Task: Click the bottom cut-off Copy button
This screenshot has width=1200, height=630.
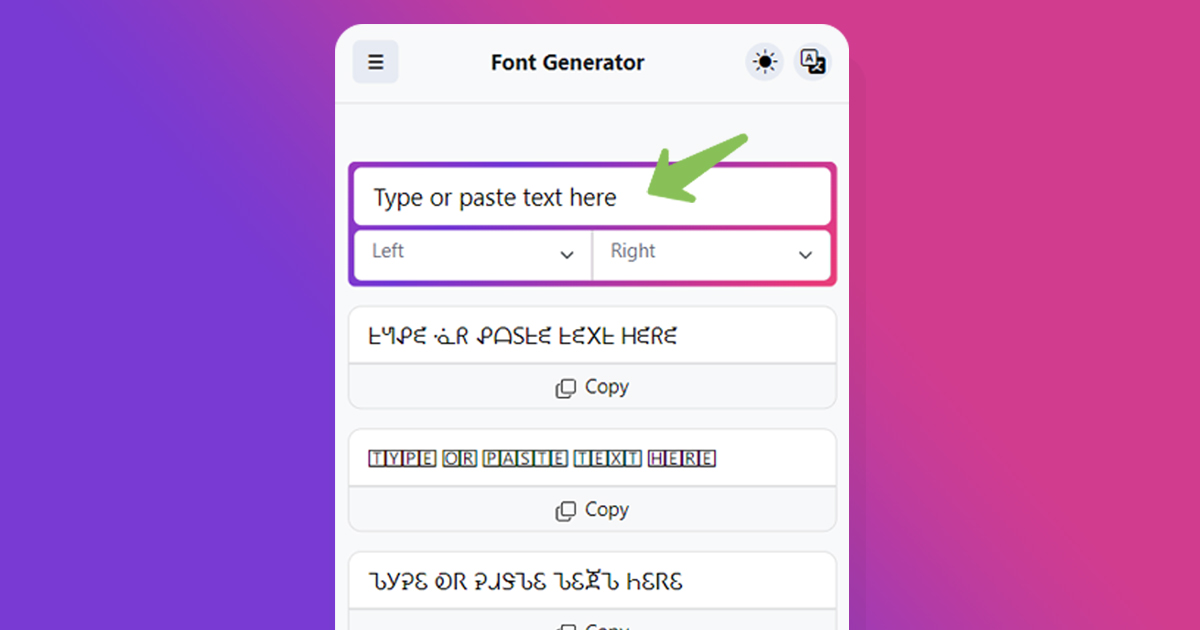Action: click(592, 626)
